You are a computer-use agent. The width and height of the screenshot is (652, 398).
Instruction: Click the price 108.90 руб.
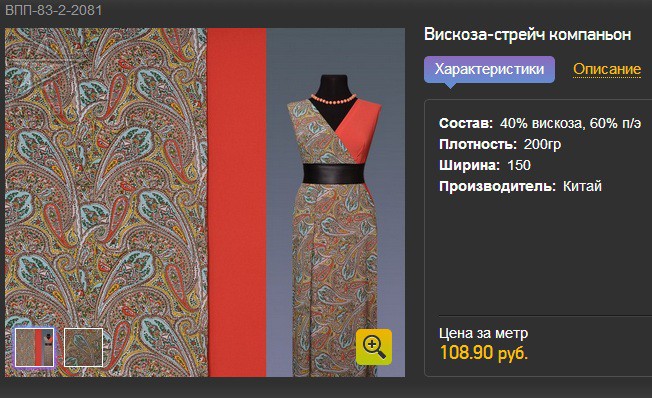[484, 353]
